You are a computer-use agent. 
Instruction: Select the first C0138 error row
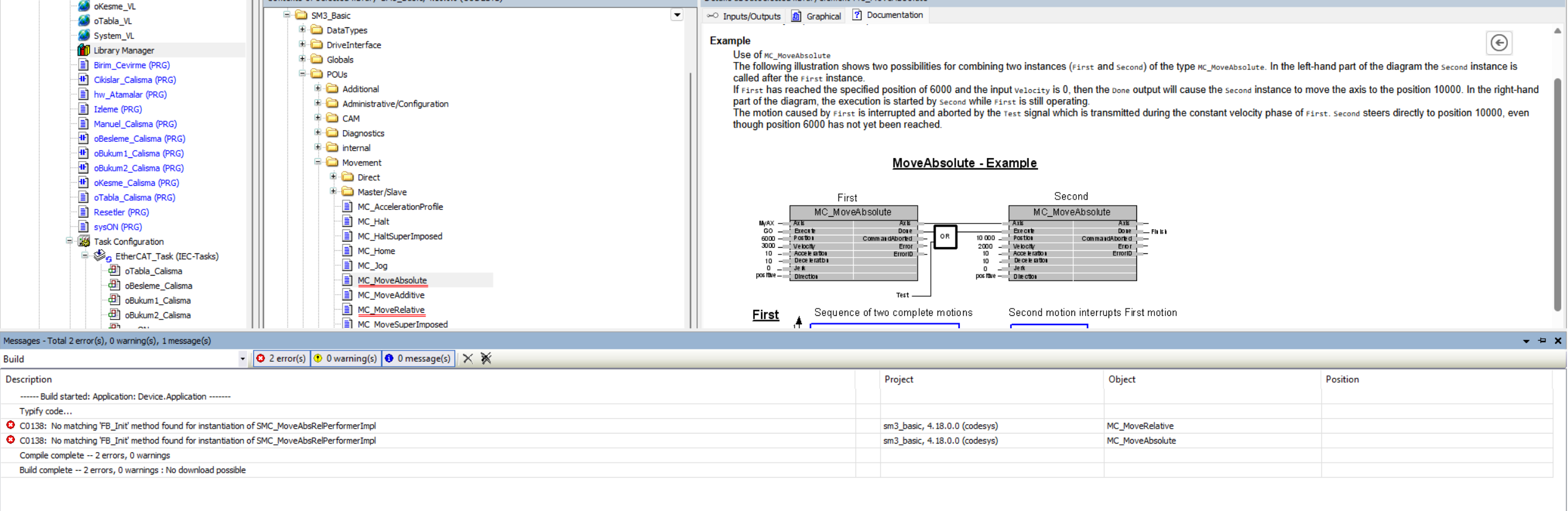coord(198,426)
